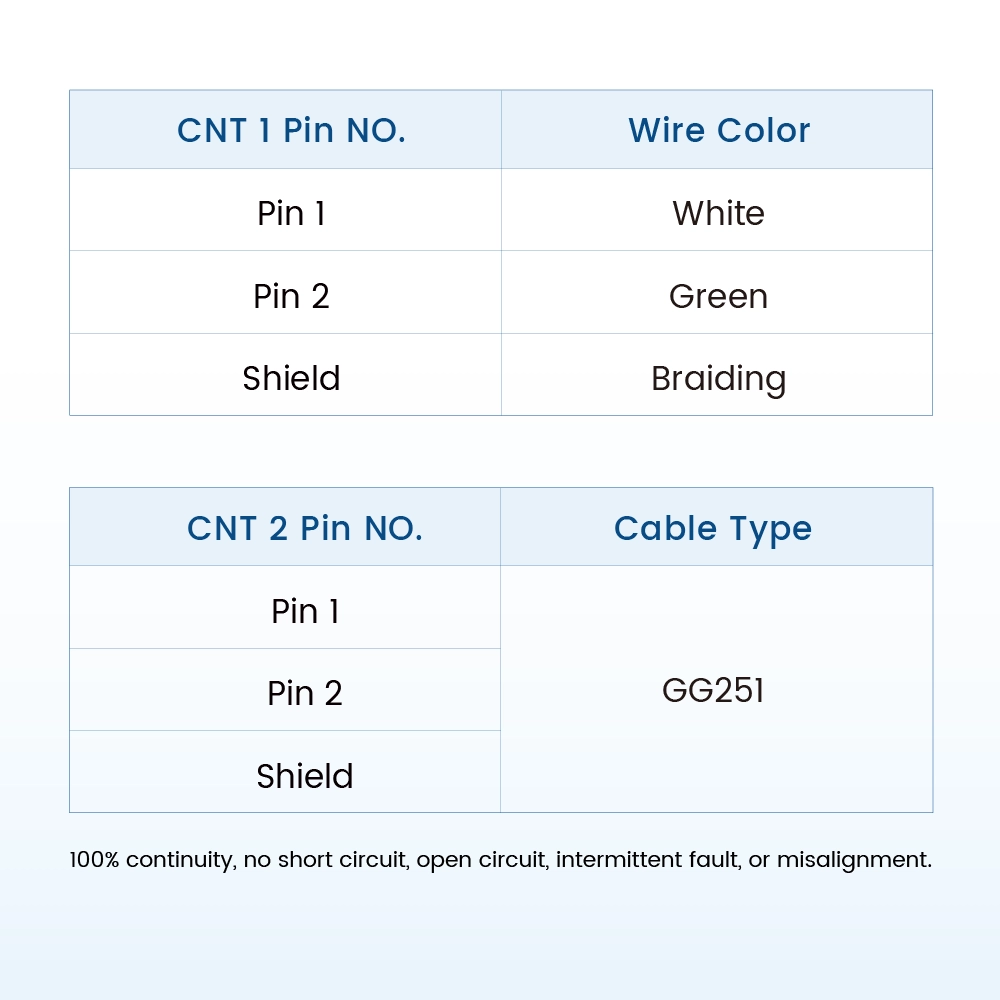Click the CNT 2 Pin NO. header
The width and height of the screenshot is (1000, 1000).
pos(305,528)
